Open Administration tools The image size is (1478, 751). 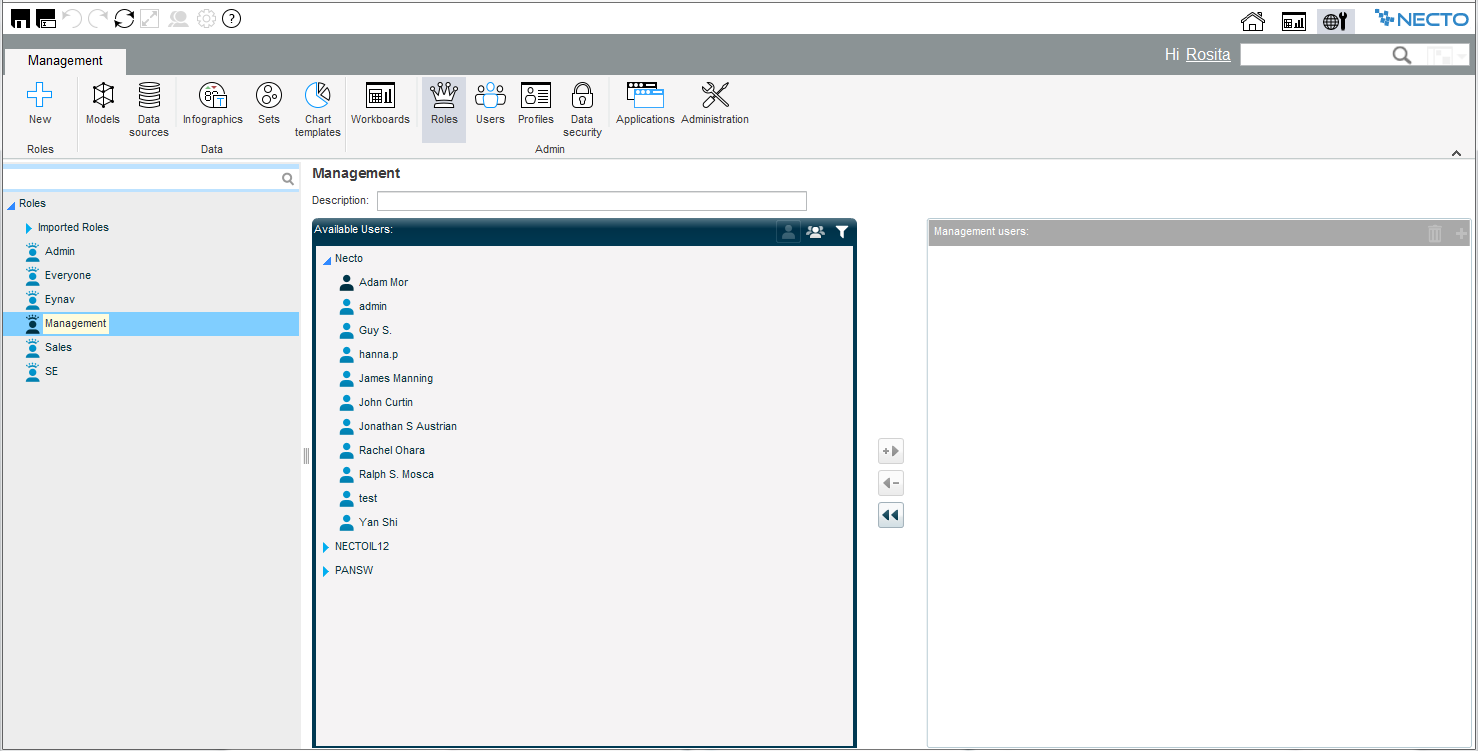point(715,104)
